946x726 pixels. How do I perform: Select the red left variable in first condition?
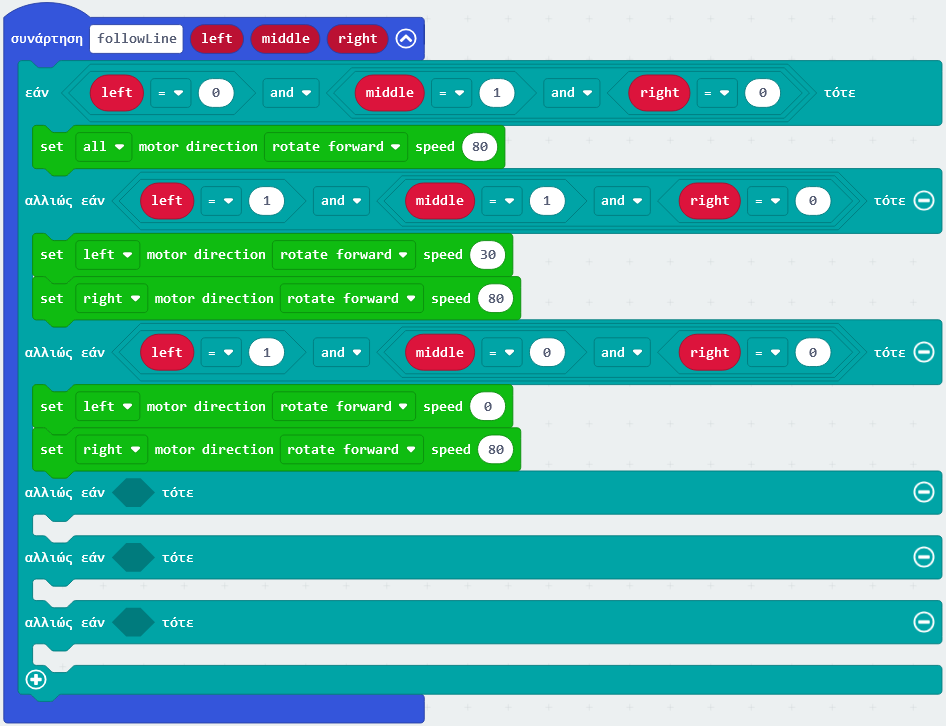[x=117, y=93]
